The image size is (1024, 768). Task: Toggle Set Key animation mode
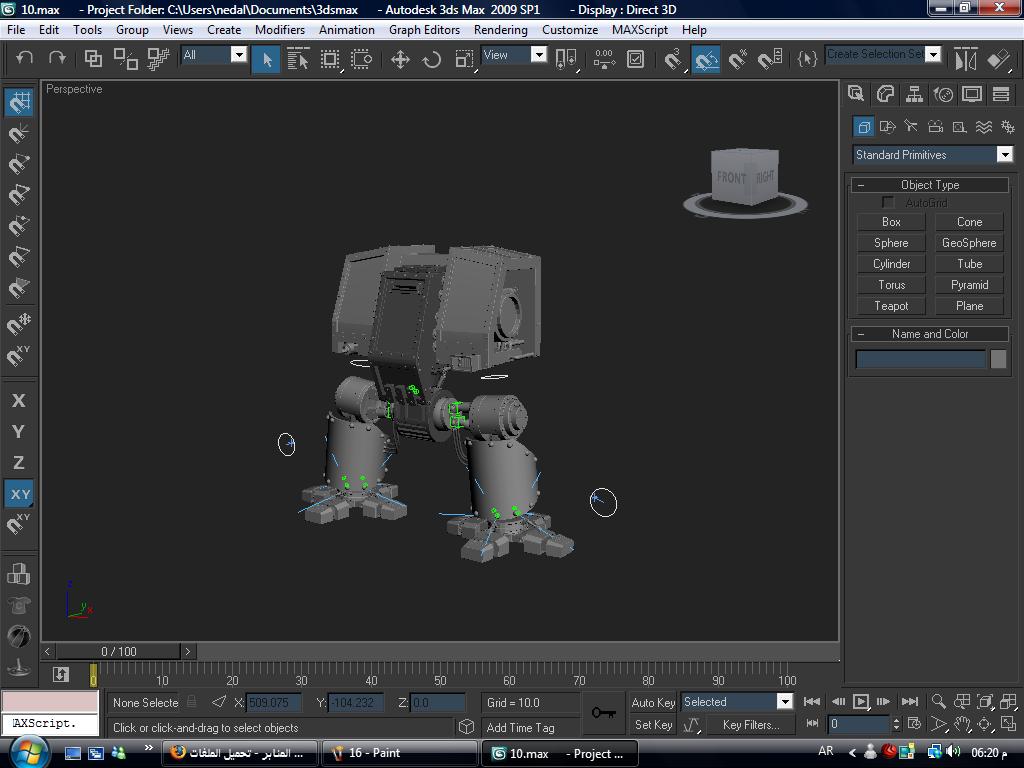653,725
